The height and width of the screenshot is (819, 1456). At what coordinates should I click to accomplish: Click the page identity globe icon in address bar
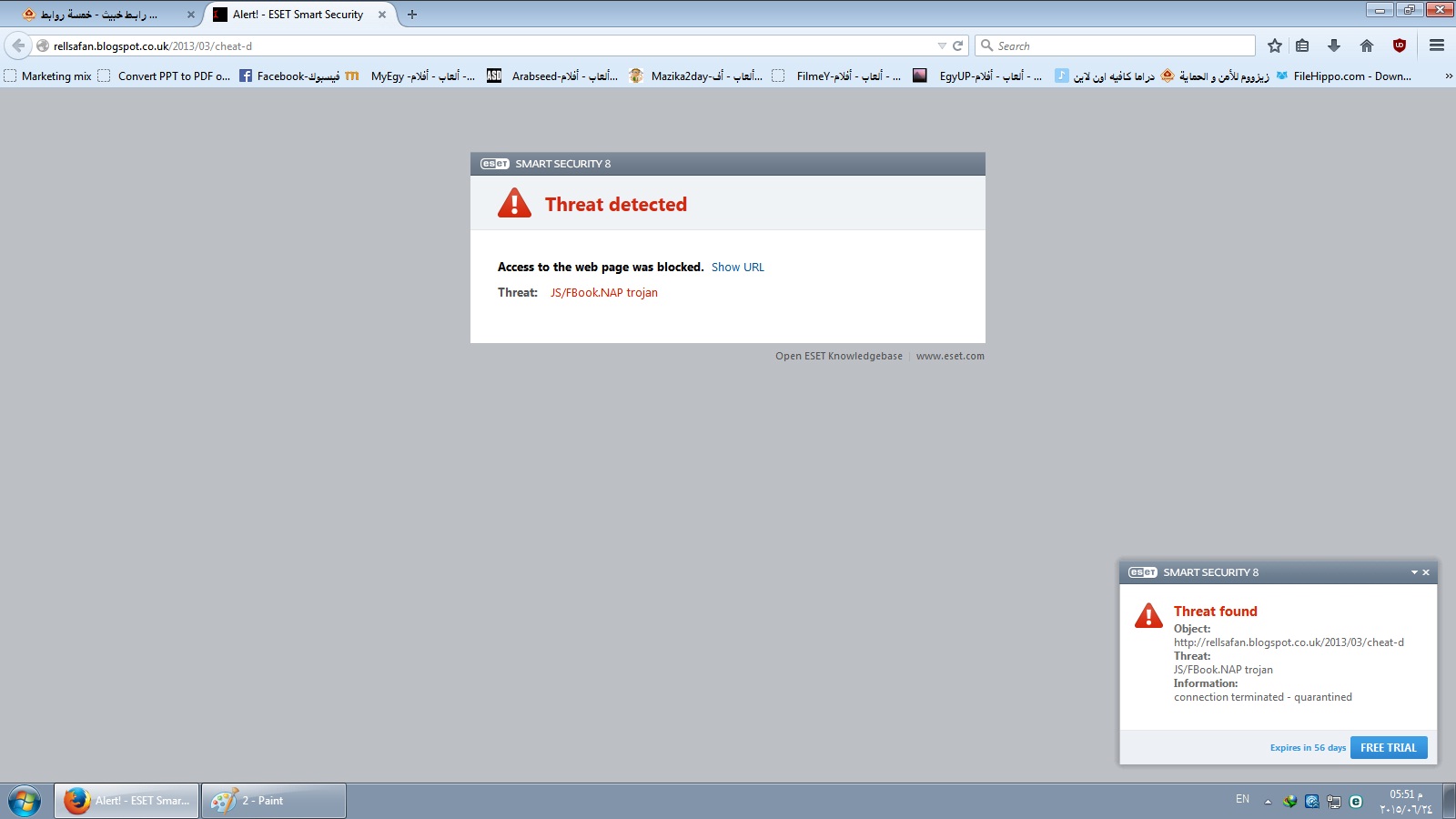point(43,45)
